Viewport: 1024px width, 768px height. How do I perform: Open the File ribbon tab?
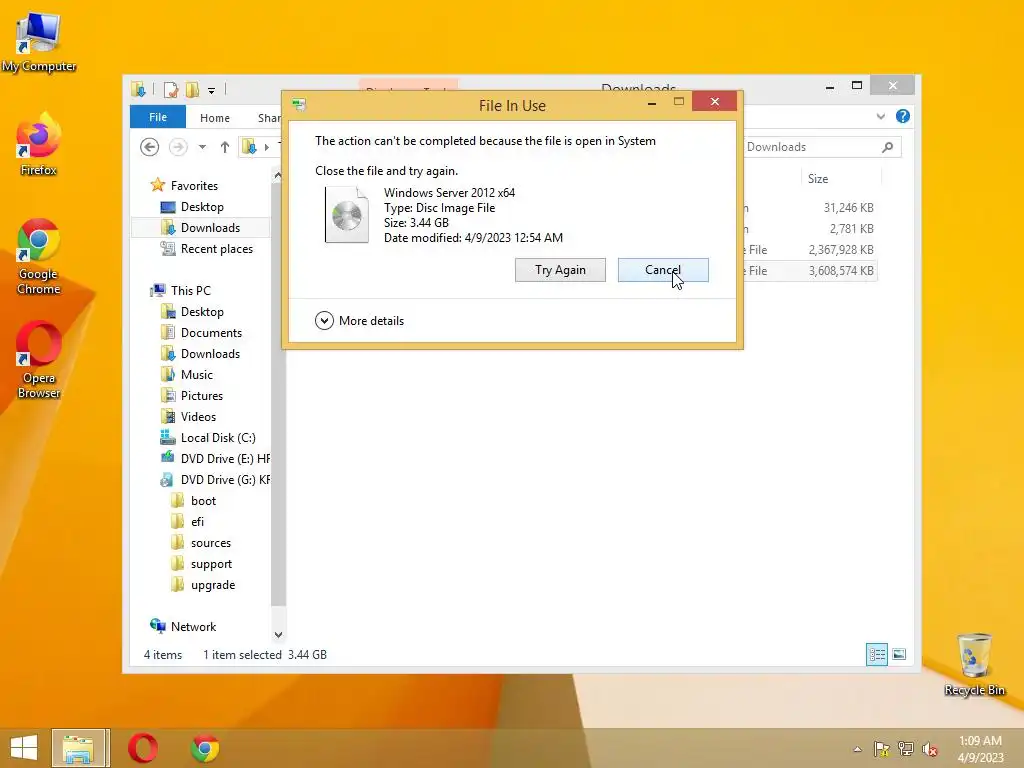pyautogui.click(x=158, y=117)
